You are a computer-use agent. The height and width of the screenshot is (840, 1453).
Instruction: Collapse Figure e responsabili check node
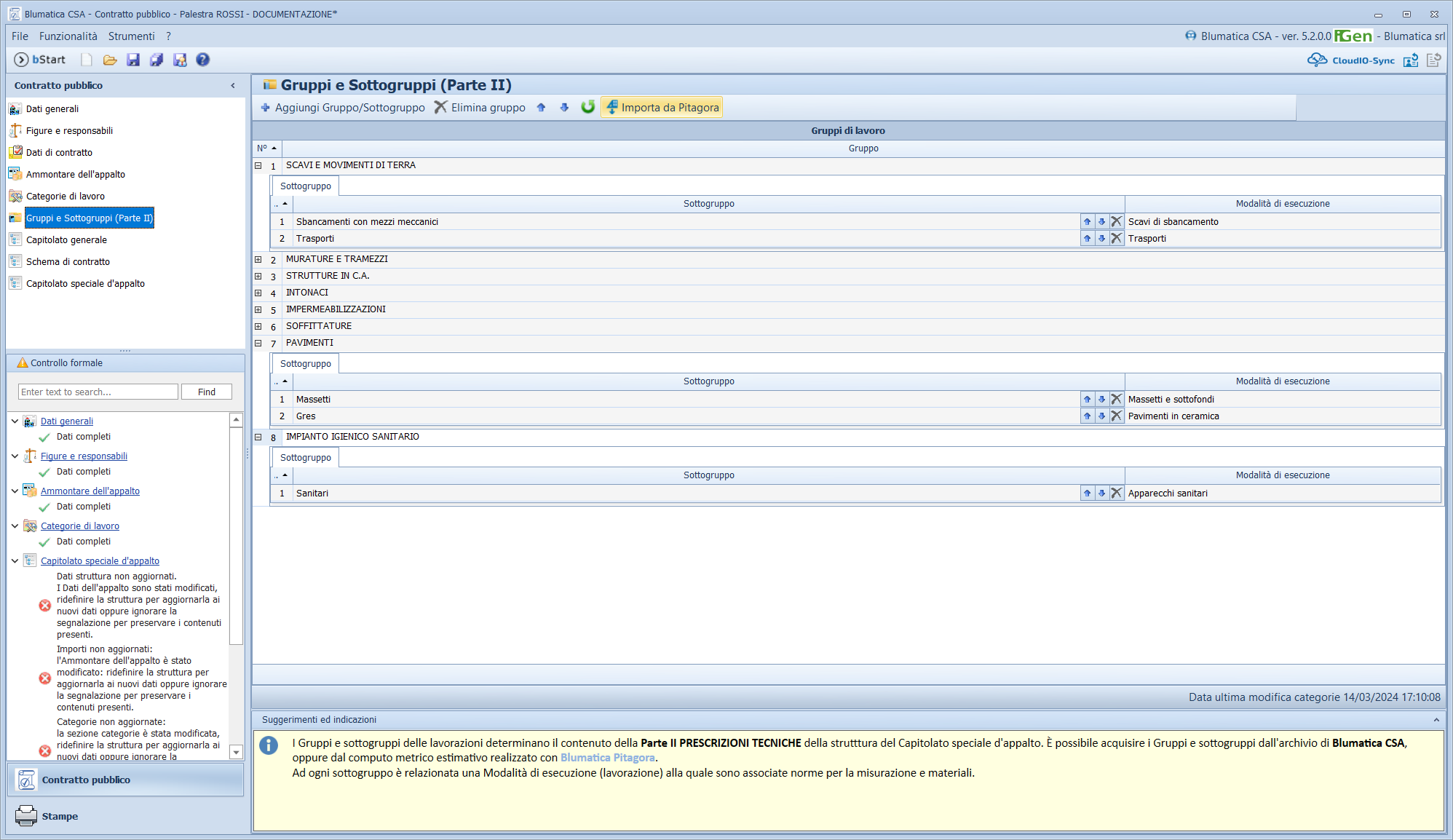(x=15, y=456)
